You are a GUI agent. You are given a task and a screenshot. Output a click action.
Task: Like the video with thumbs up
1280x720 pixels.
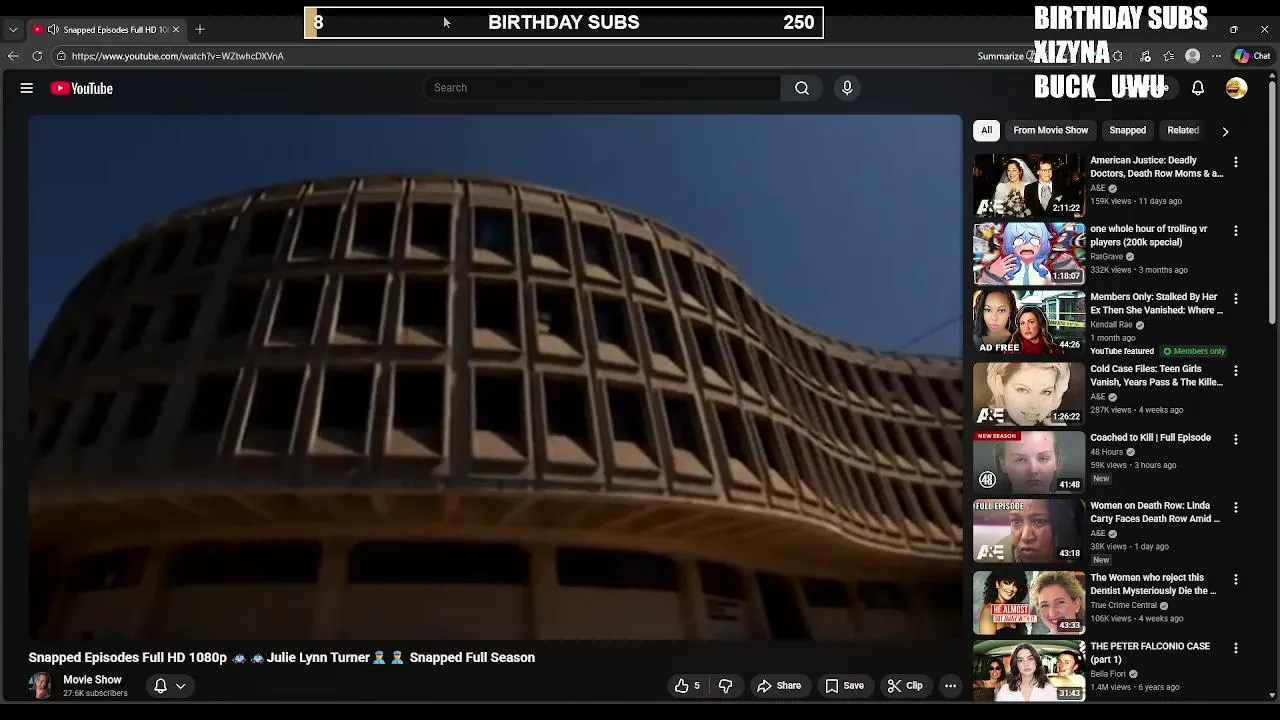tap(687, 686)
